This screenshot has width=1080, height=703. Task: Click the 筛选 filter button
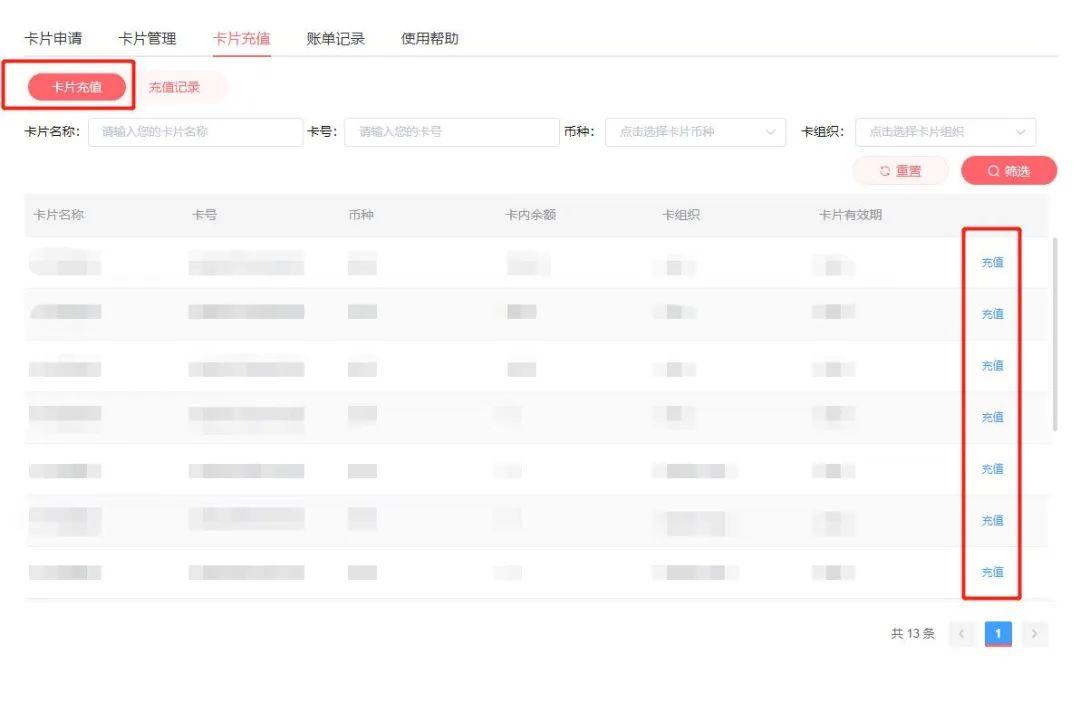point(1009,171)
